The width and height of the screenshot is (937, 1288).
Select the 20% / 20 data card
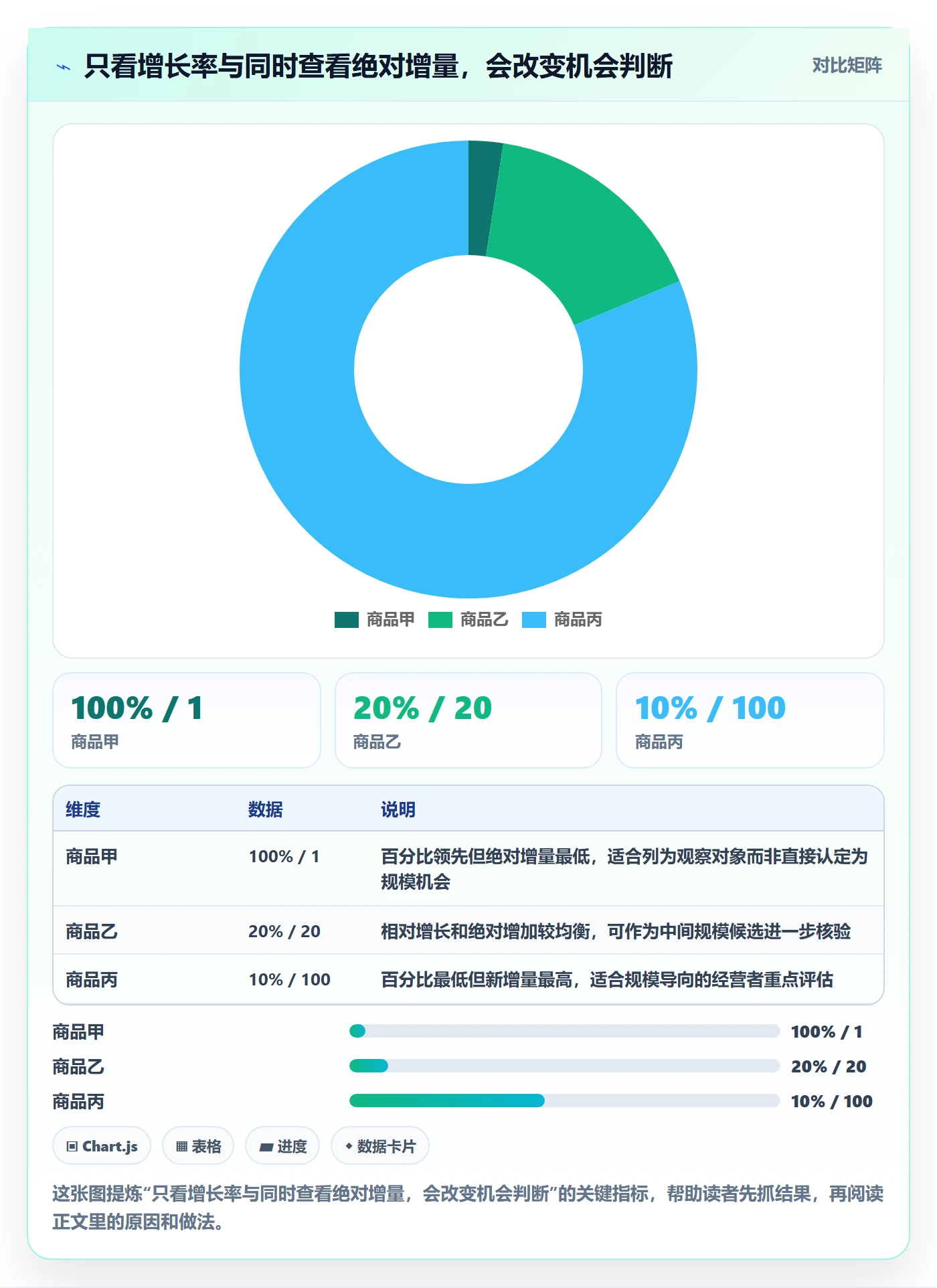(468, 720)
